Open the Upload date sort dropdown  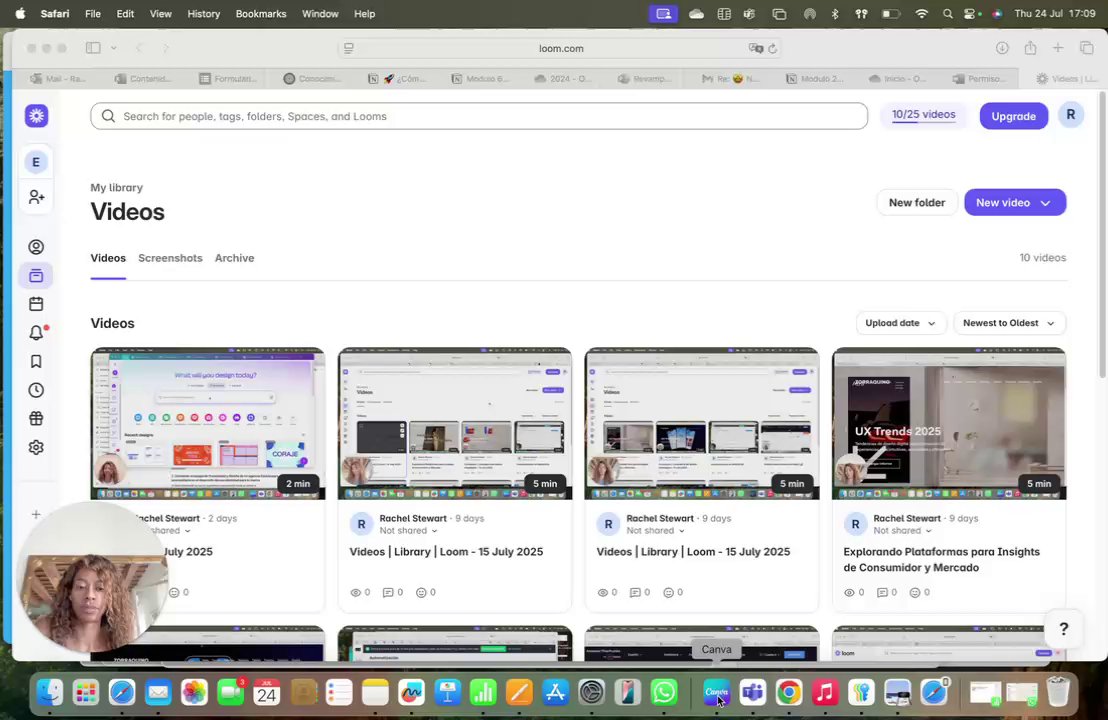pos(900,323)
